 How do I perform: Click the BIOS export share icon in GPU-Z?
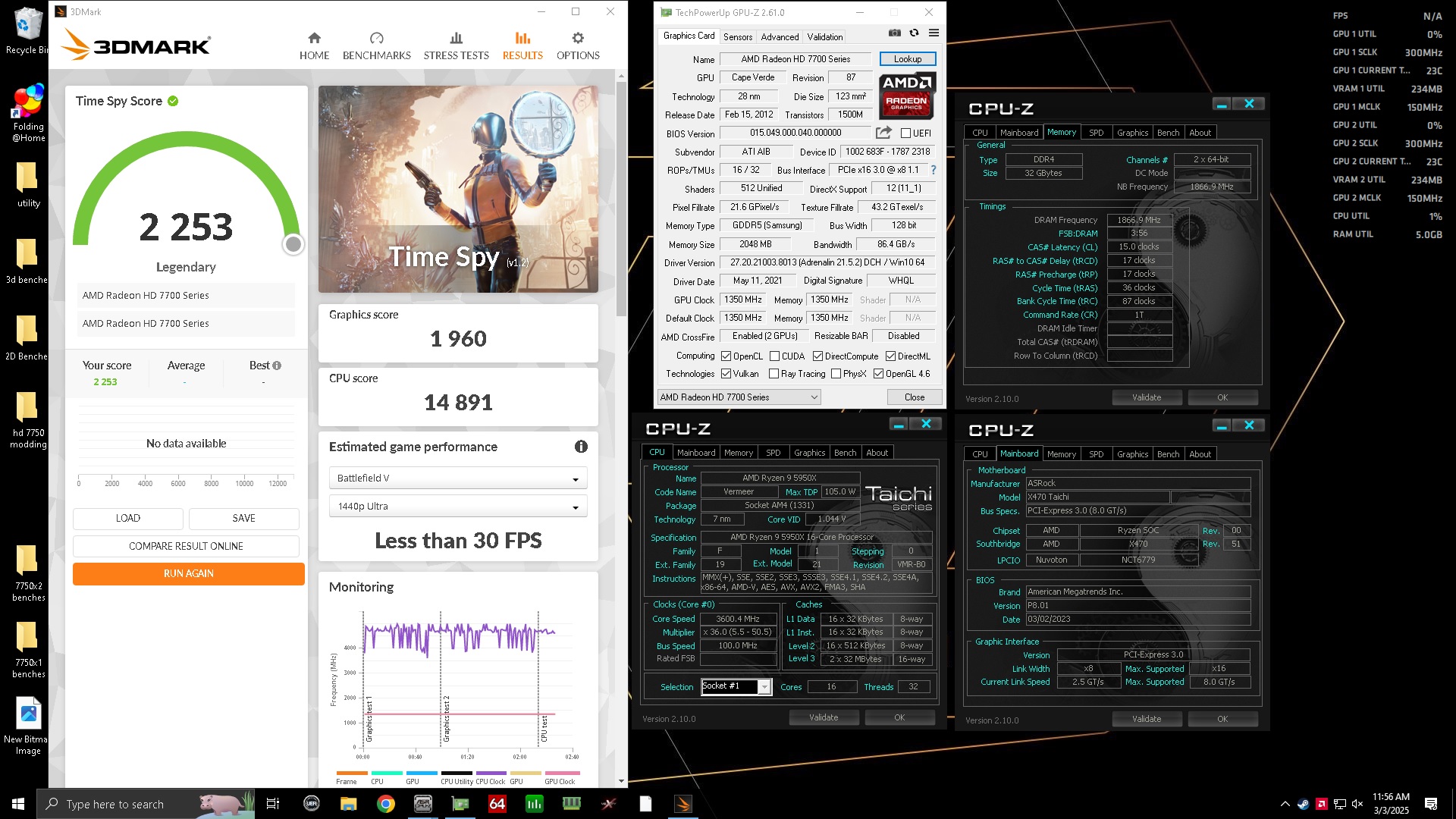[883, 133]
